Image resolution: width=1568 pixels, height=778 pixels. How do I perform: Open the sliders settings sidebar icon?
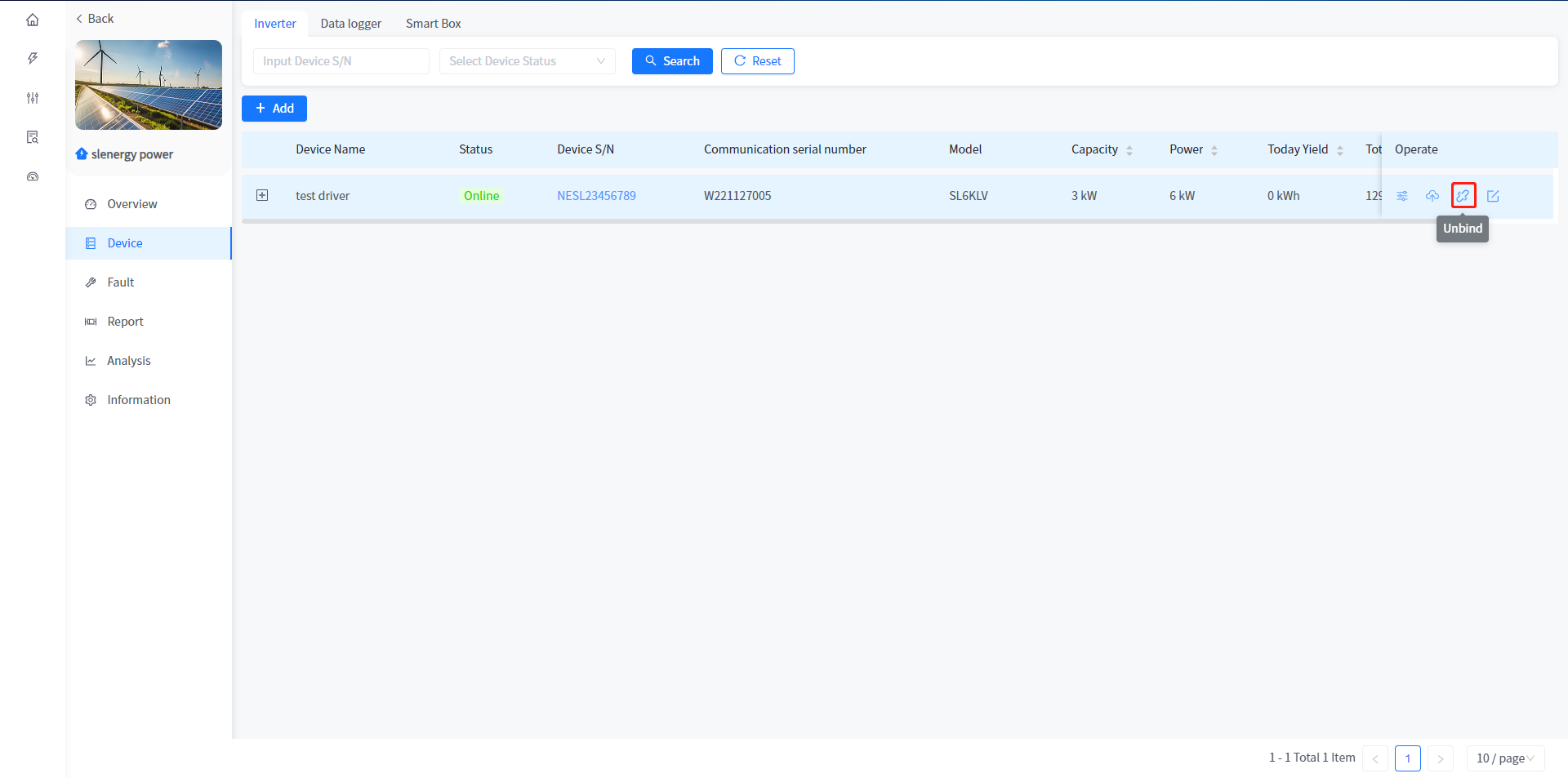(33, 98)
